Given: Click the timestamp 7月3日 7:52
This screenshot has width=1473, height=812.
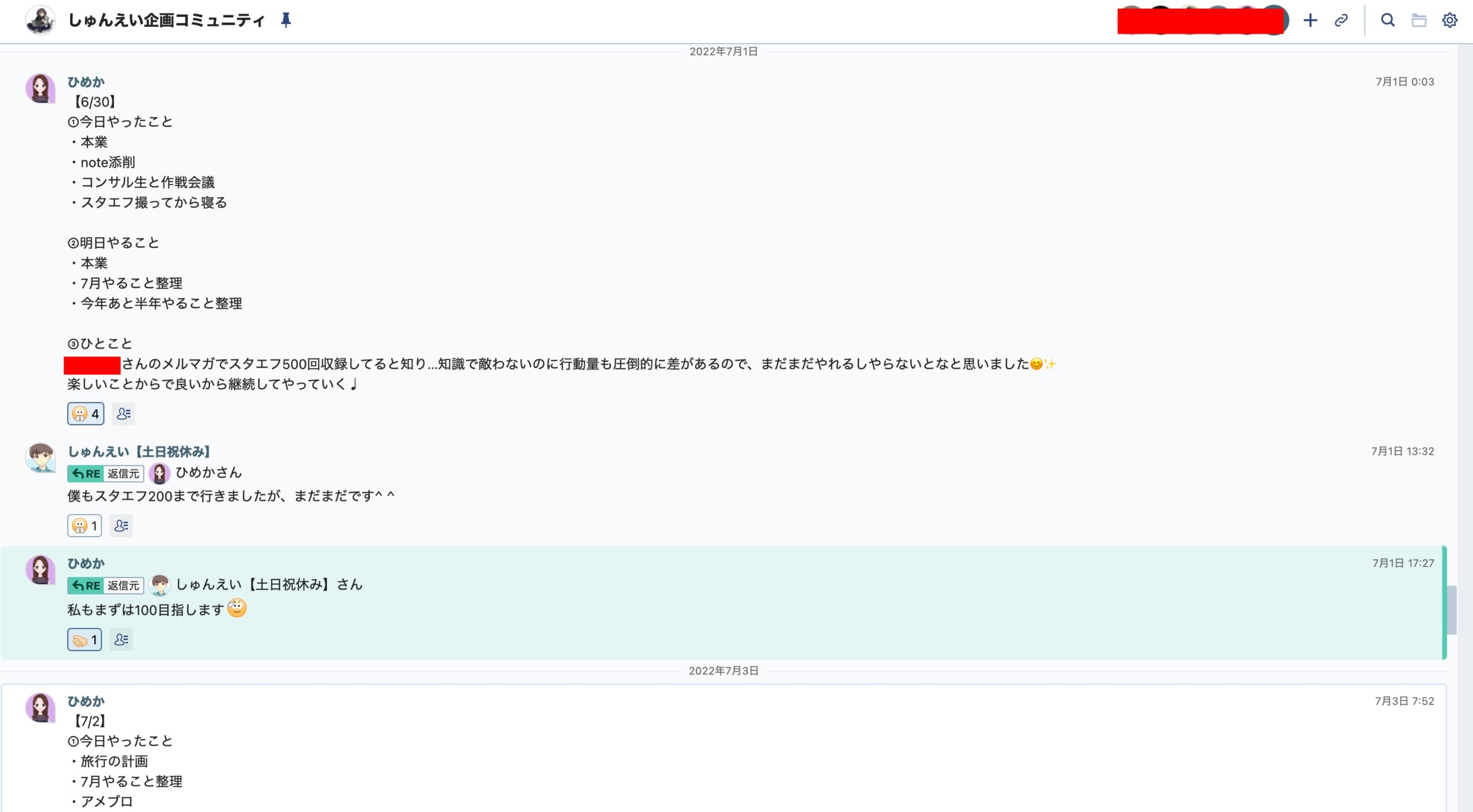Looking at the screenshot, I should pyautogui.click(x=1404, y=701).
